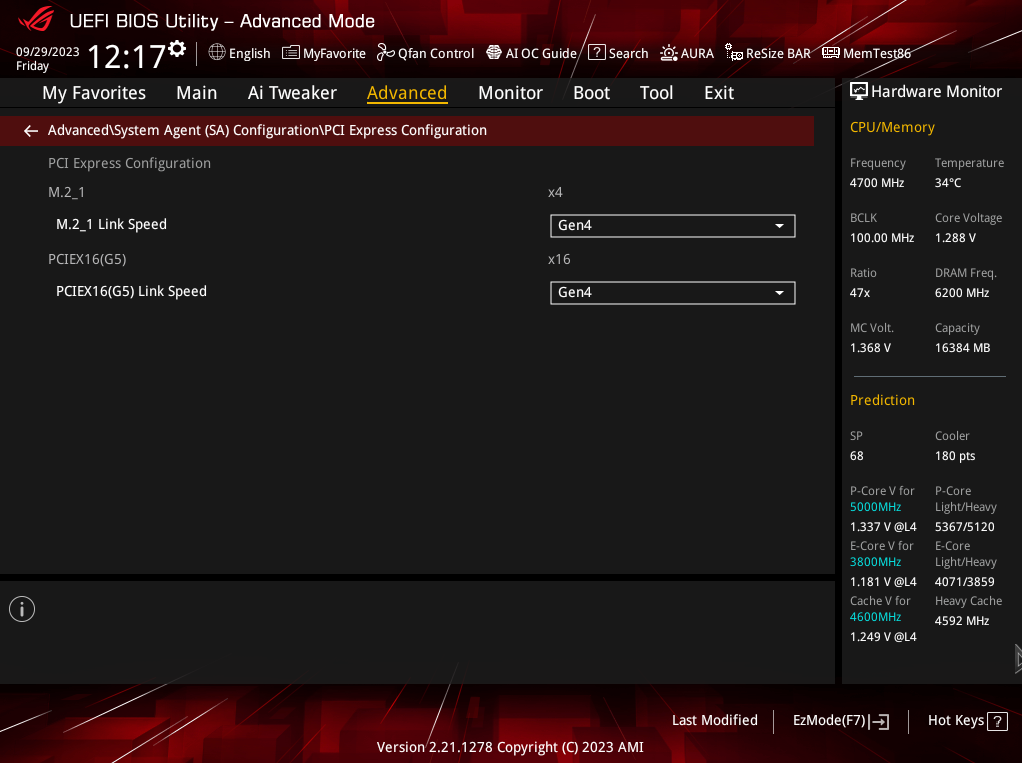Switch to EzMode with the EzMode(F7) button
Image resolution: width=1022 pixels, height=763 pixels.
tap(839, 720)
